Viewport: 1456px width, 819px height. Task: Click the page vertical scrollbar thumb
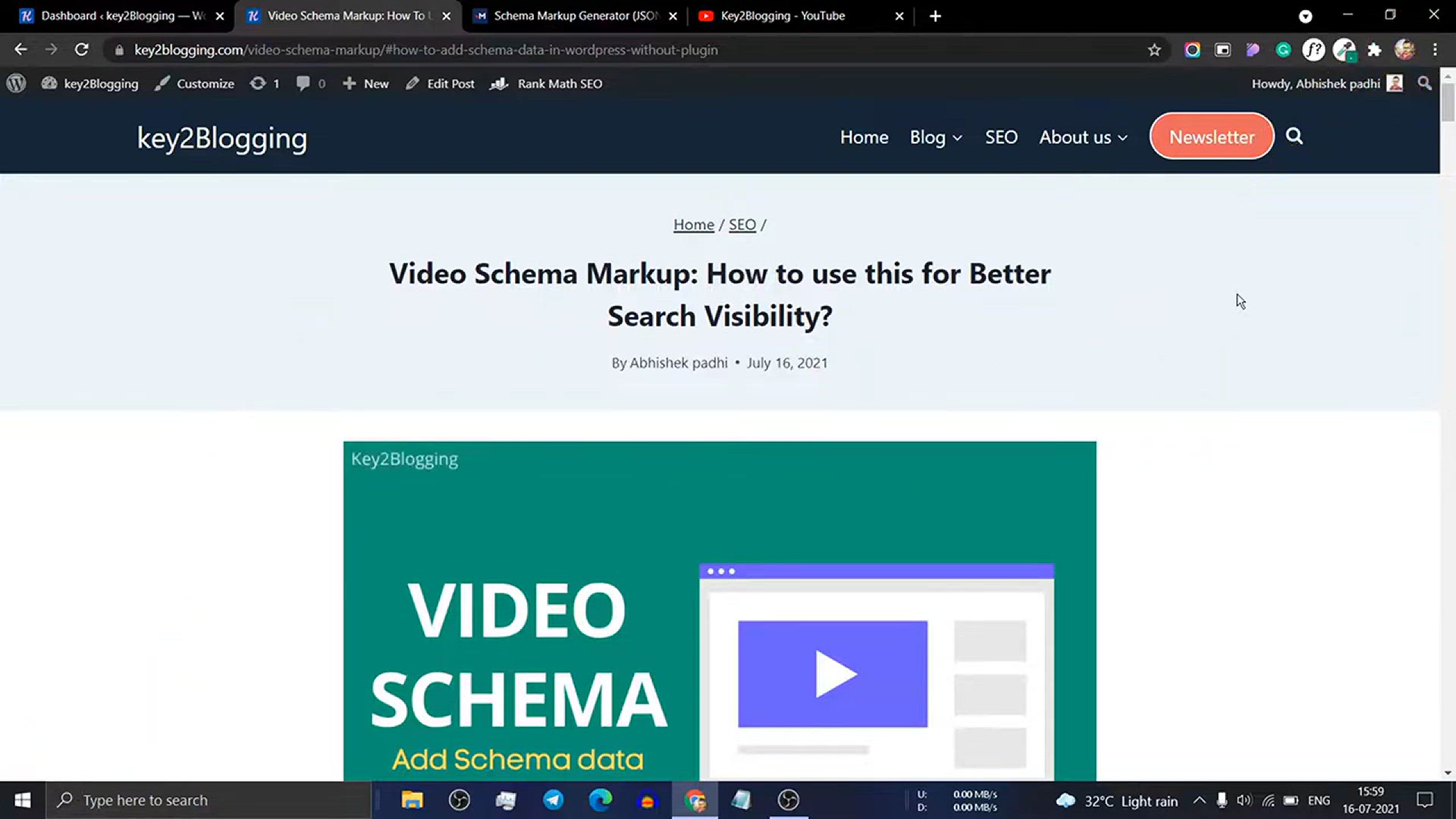[x=1447, y=102]
